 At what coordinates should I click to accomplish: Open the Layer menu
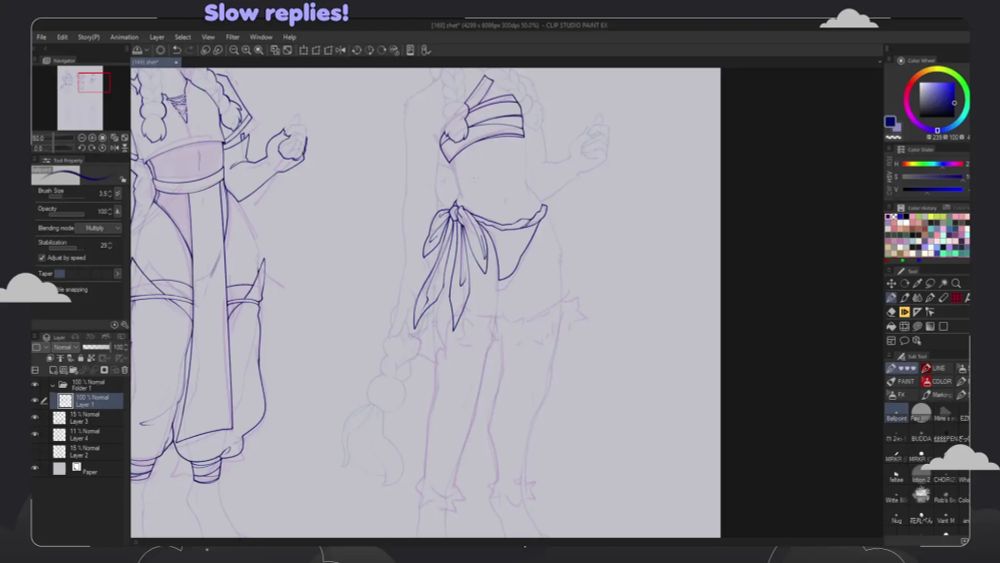point(157,37)
